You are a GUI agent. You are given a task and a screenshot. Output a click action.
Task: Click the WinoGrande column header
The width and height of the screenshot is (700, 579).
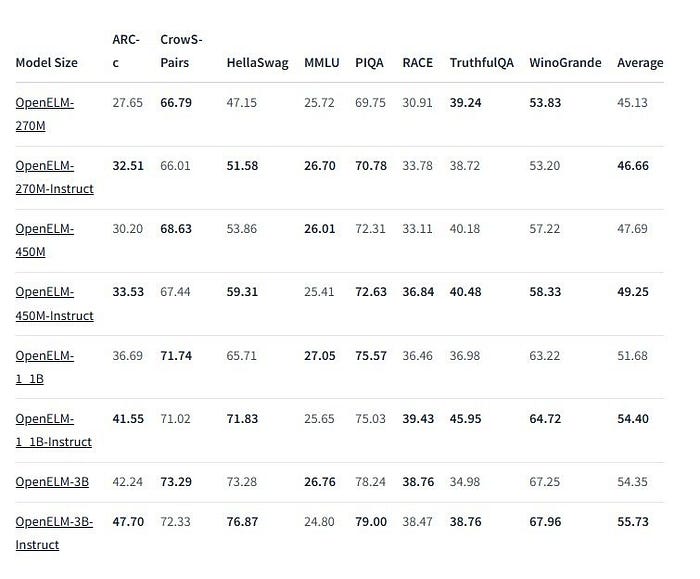point(565,62)
